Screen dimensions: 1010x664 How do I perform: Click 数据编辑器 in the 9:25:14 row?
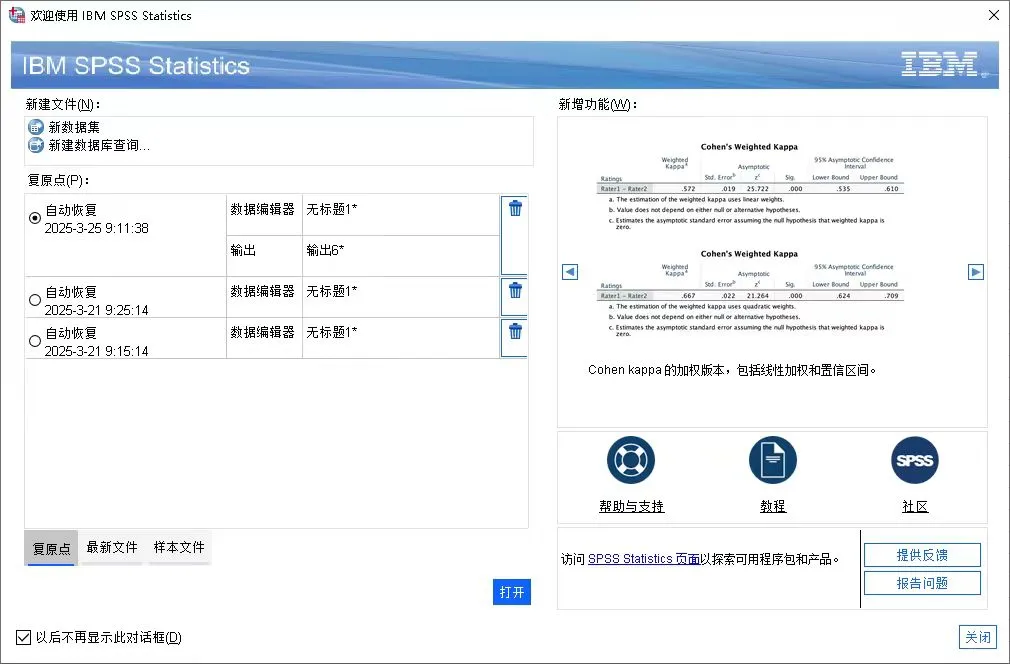click(x=264, y=297)
